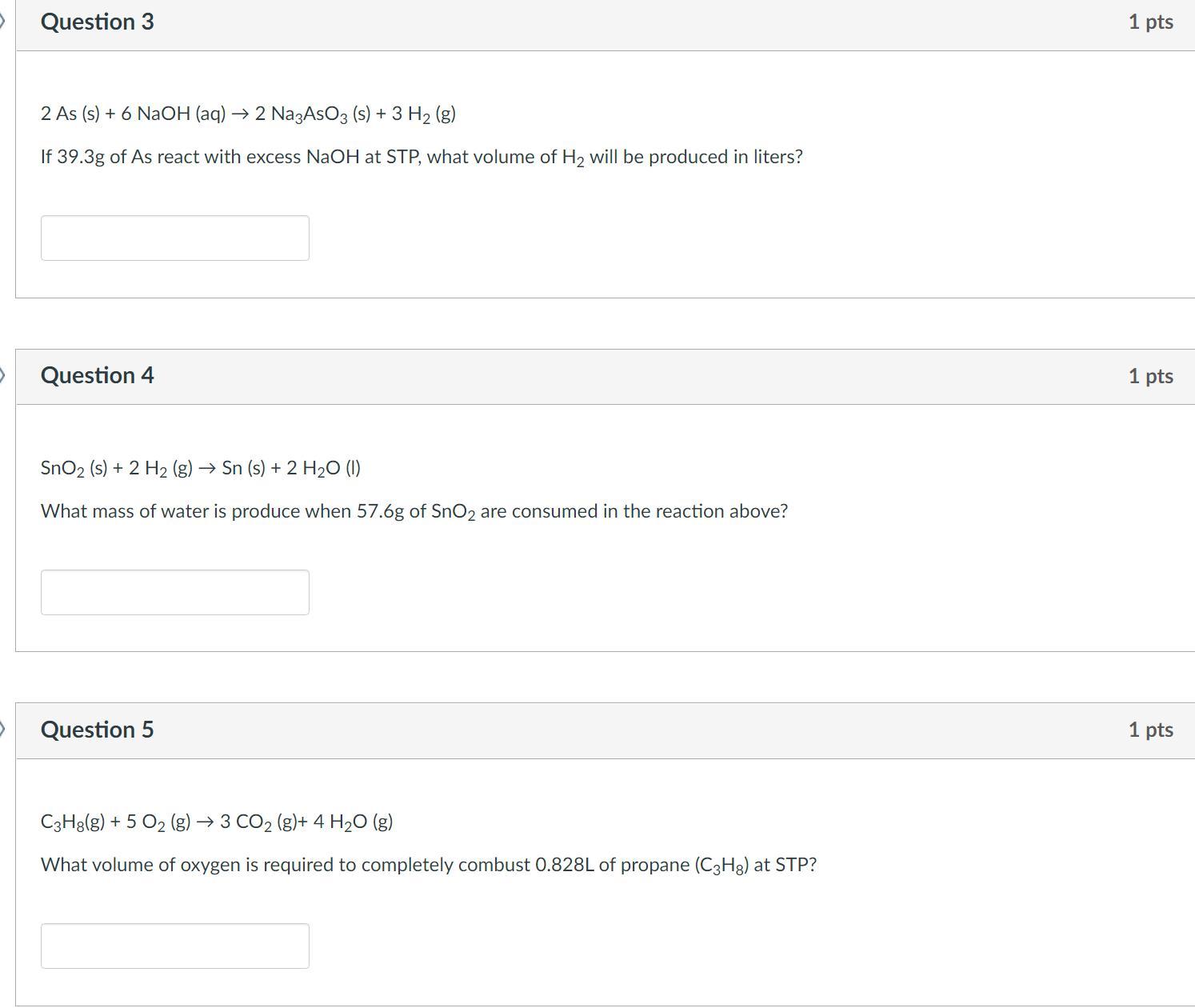The height and width of the screenshot is (1008, 1195).
Task: Click the sentence asking about H2 volume in liters
Action: pyautogui.click(x=422, y=157)
